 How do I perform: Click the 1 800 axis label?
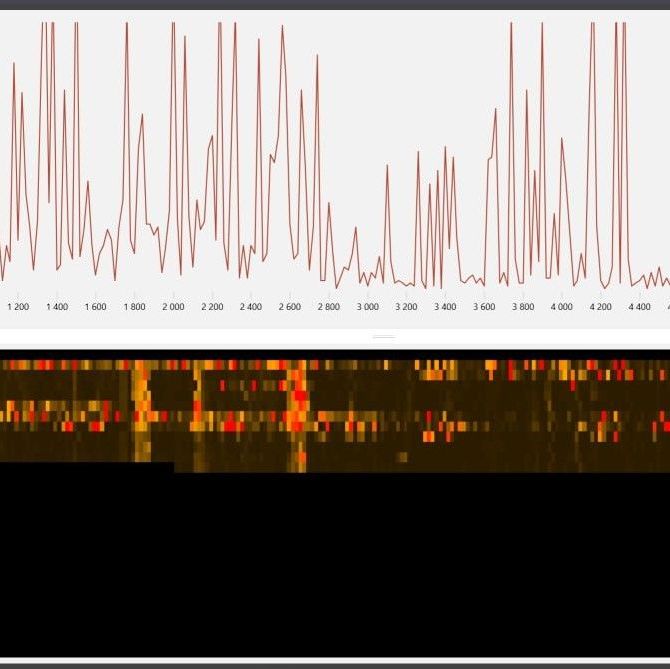[x=134, y=307]
